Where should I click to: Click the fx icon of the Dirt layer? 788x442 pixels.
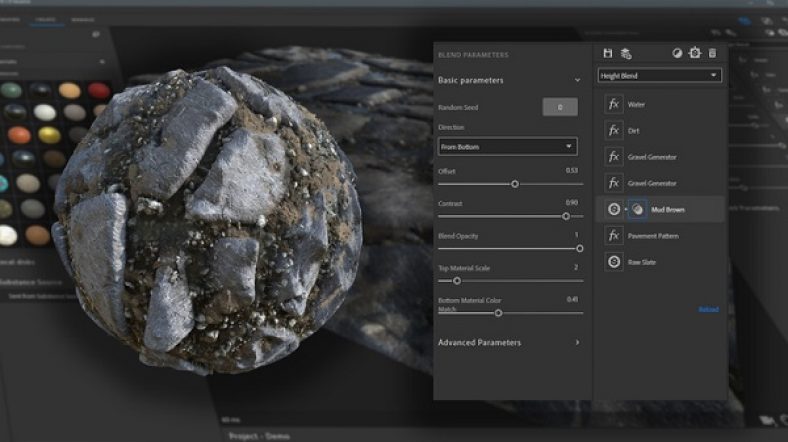[614, 131]
